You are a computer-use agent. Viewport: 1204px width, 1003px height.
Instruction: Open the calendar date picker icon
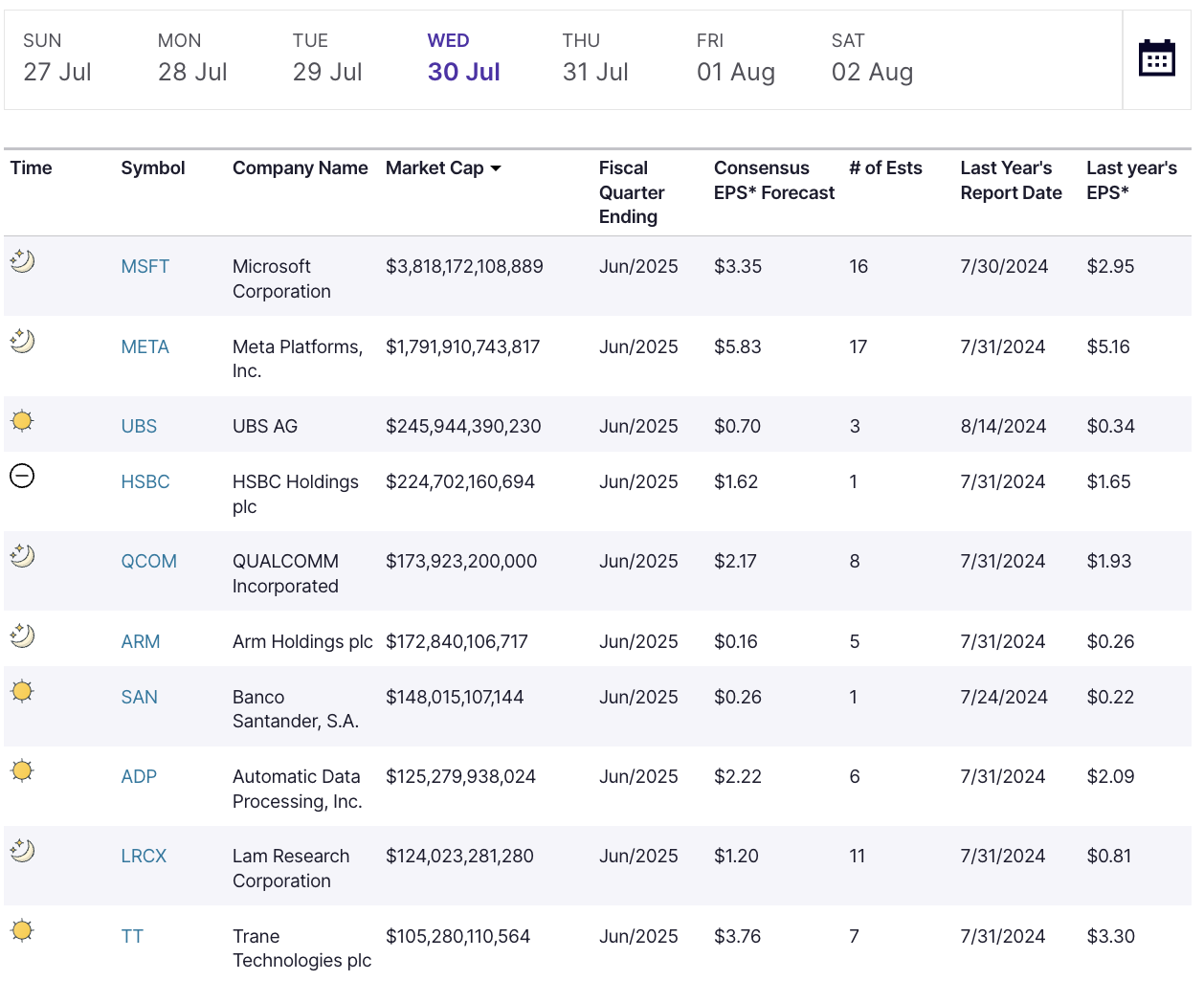tap(1156, 59)
